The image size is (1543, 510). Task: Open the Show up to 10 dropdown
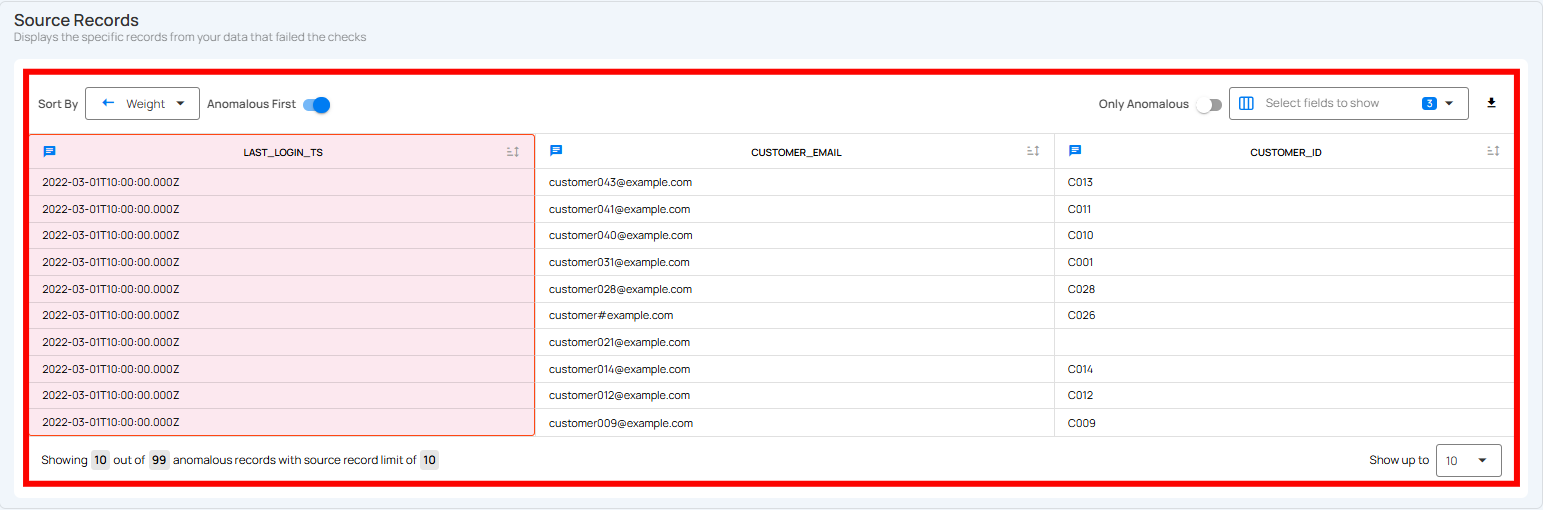1467,461
